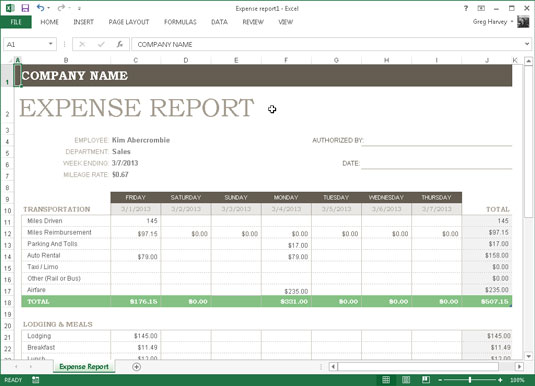
Task: Click the horizontal scrollbar right arrow
Action: pyautogui.click(x=519, y=367)
